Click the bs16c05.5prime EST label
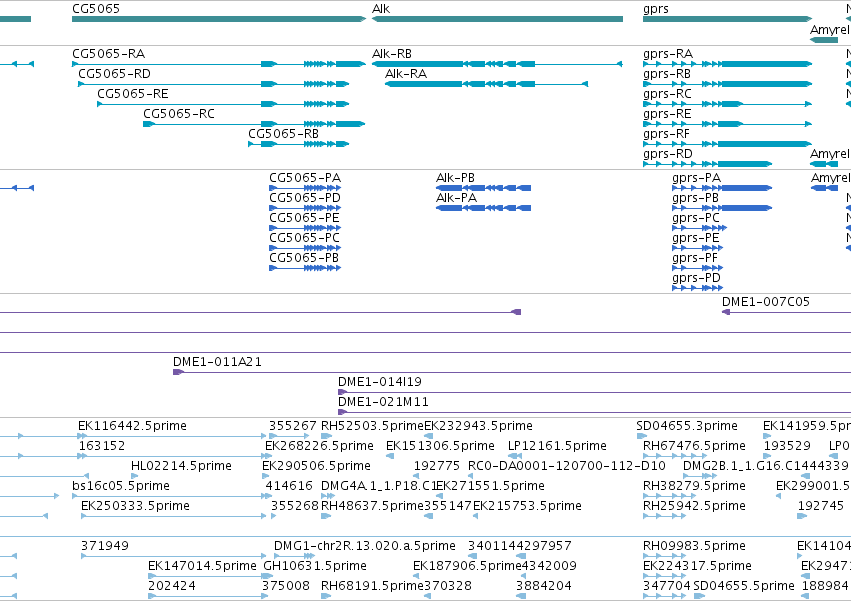851x601 pixels. [121, 486]
